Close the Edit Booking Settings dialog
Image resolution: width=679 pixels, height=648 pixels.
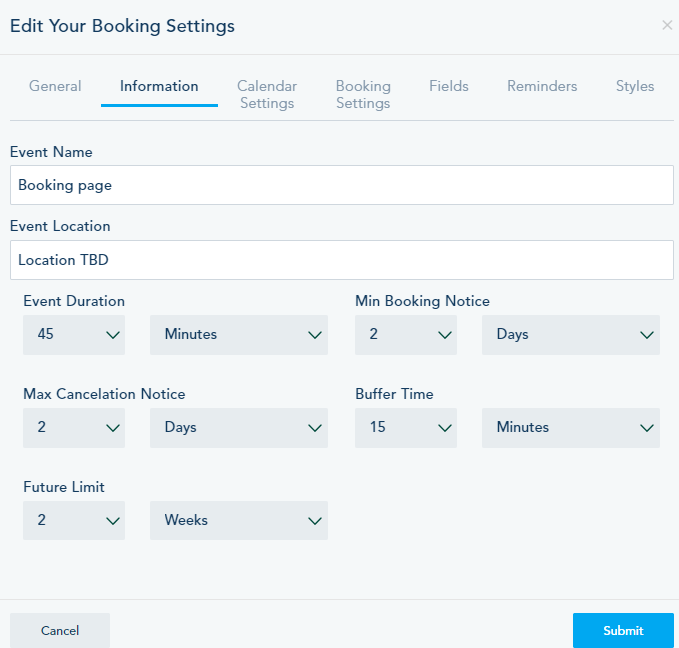point(667,26)
